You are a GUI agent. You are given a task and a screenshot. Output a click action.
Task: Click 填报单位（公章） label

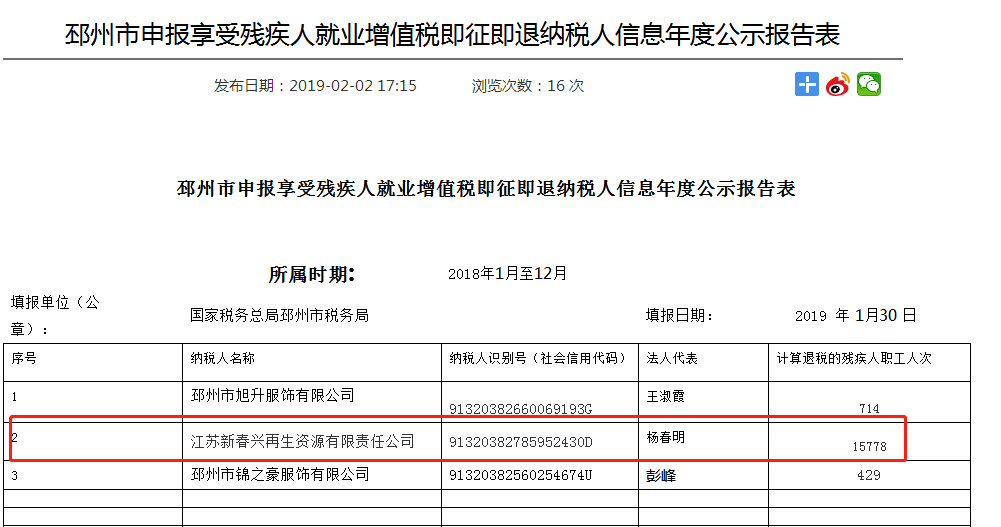(55, 315)
